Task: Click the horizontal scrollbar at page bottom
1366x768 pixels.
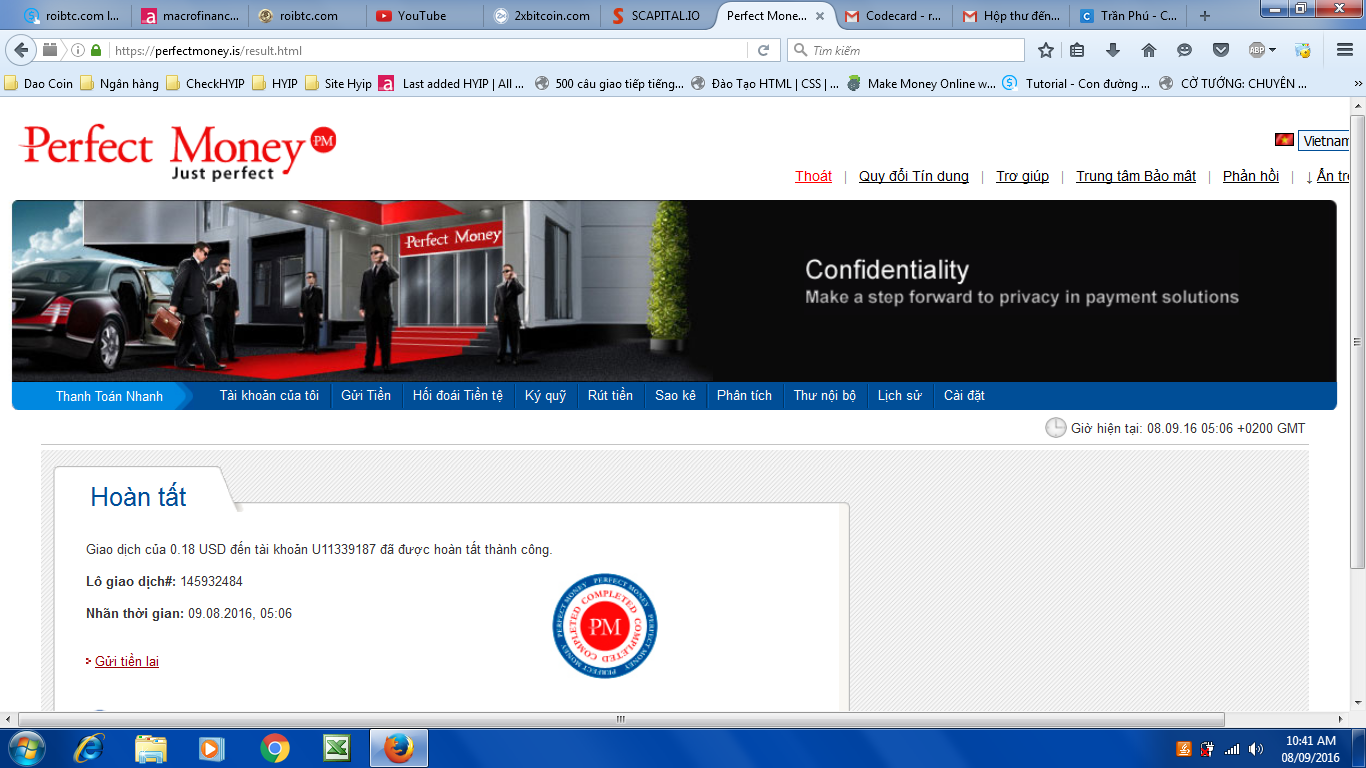Action: point(620,719)
